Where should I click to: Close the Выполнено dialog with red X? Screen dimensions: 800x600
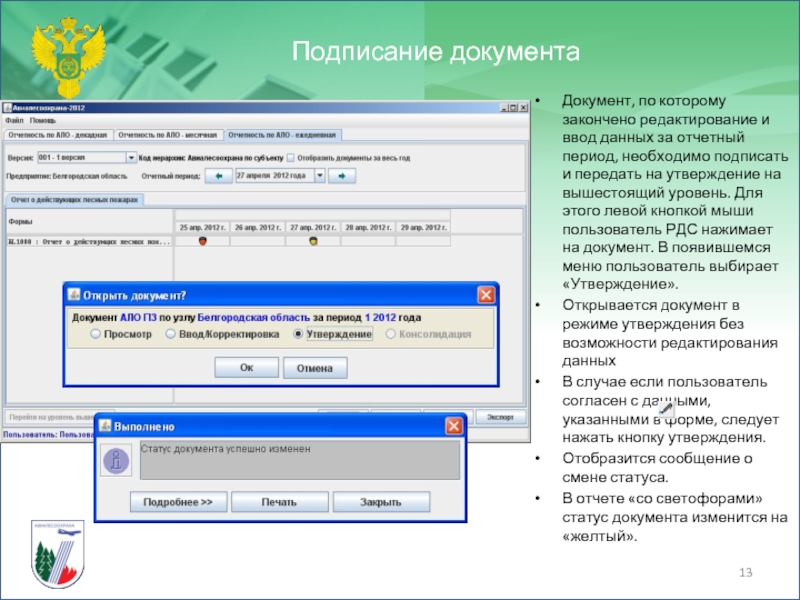coord(455,424)
